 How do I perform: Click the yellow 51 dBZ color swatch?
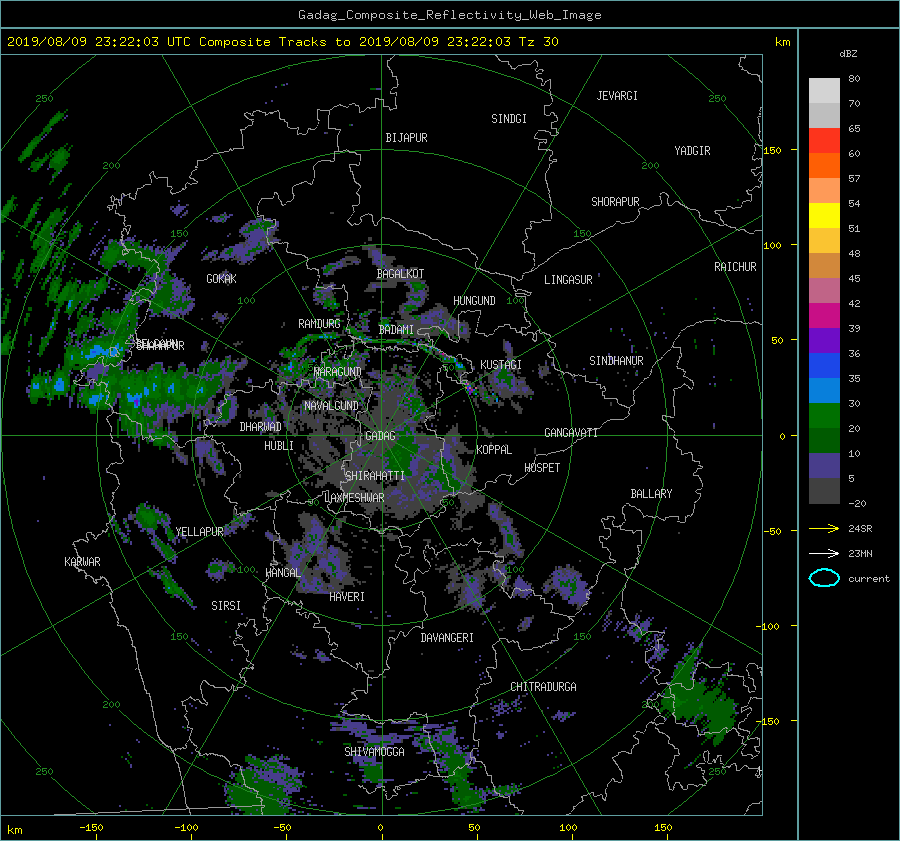click(x=824, y=215)
